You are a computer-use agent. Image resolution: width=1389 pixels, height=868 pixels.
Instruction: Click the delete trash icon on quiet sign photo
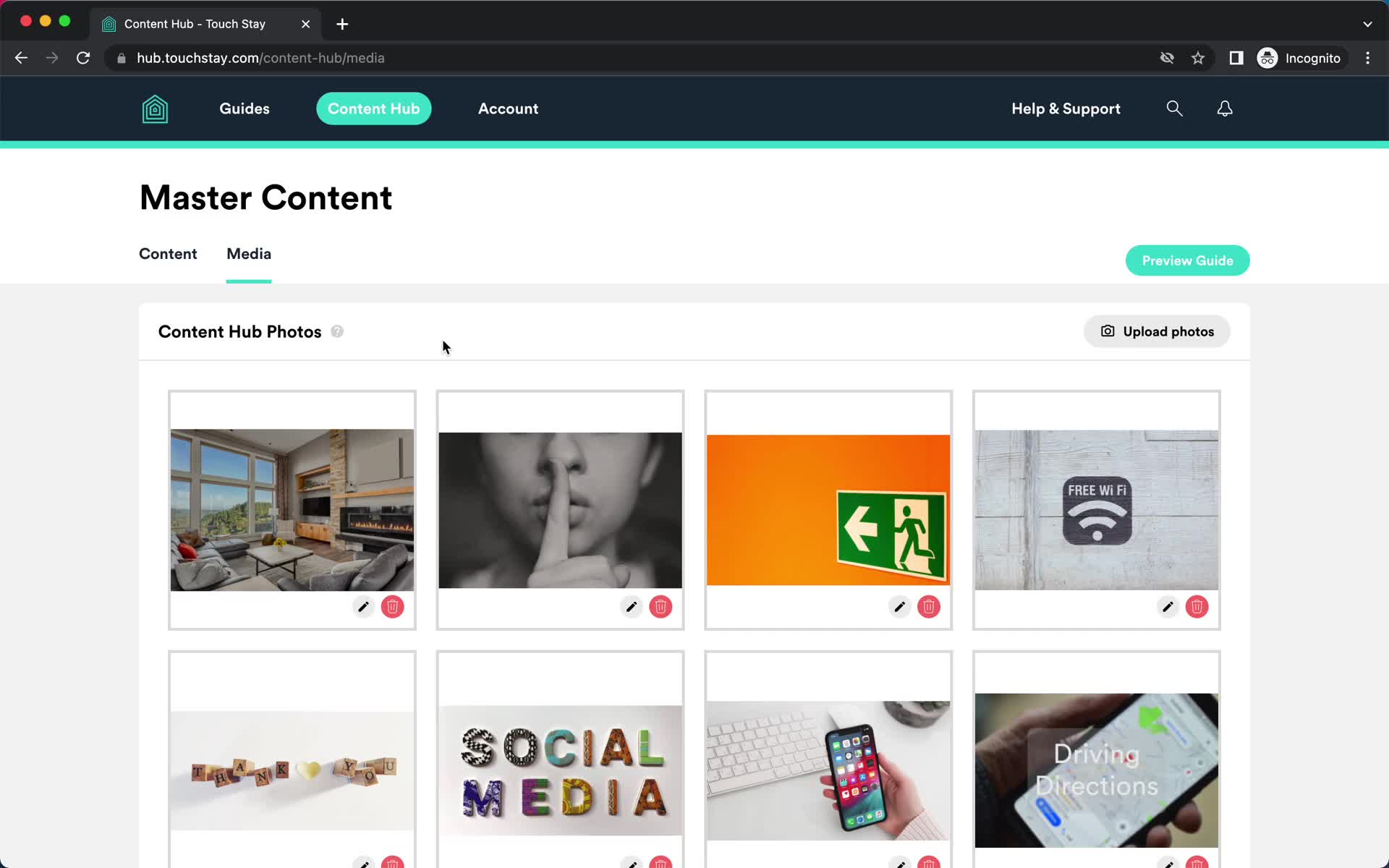pos(660,606)
